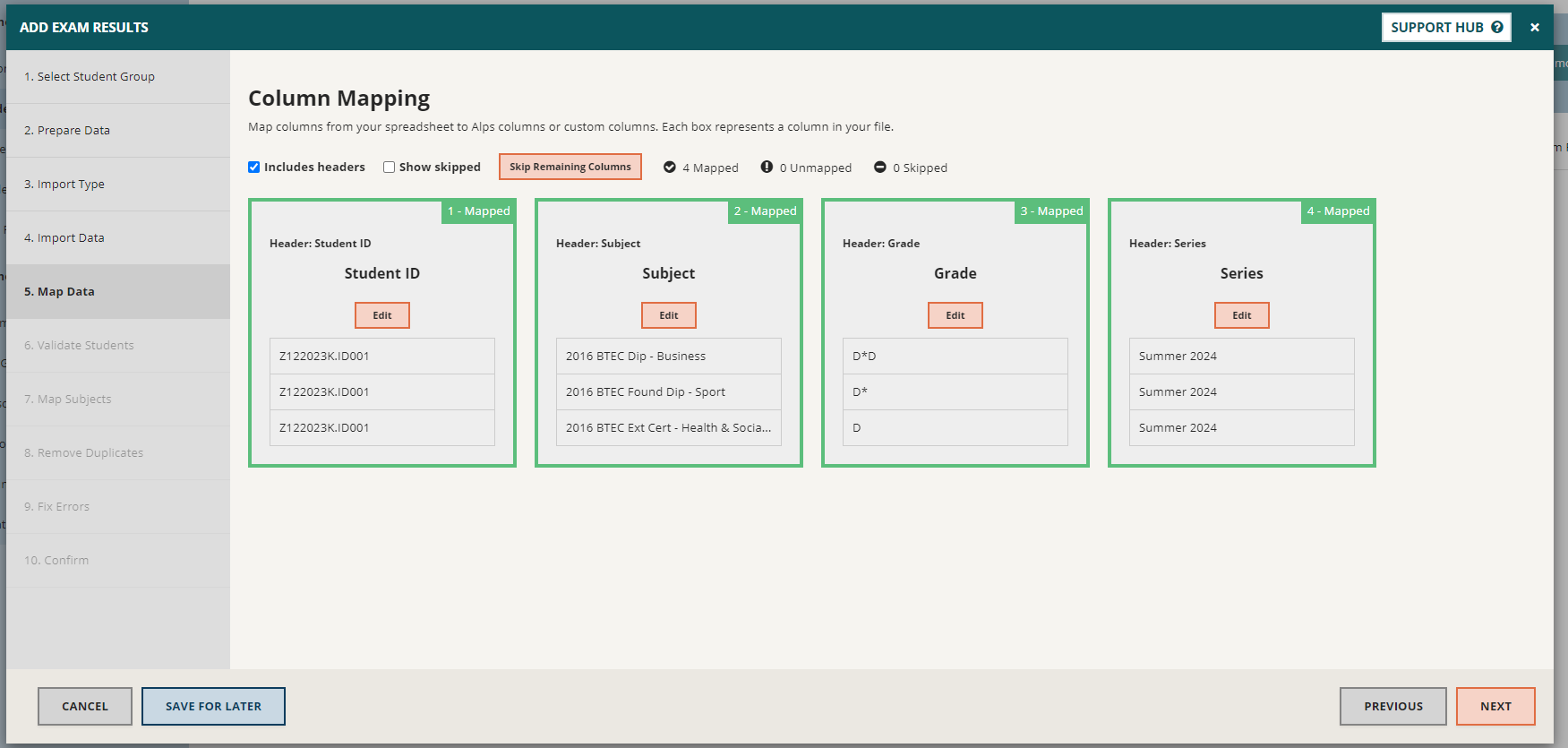Go to step 2 Prepare Data
Screen dimensions: 1568x748
[x=118, y=131]
